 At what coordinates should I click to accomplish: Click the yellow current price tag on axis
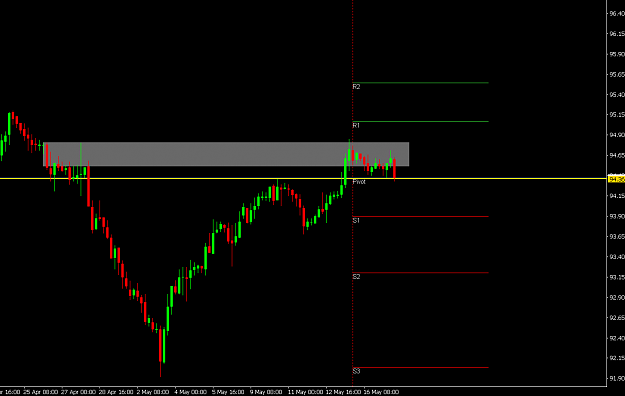click(x=617, y=179)
